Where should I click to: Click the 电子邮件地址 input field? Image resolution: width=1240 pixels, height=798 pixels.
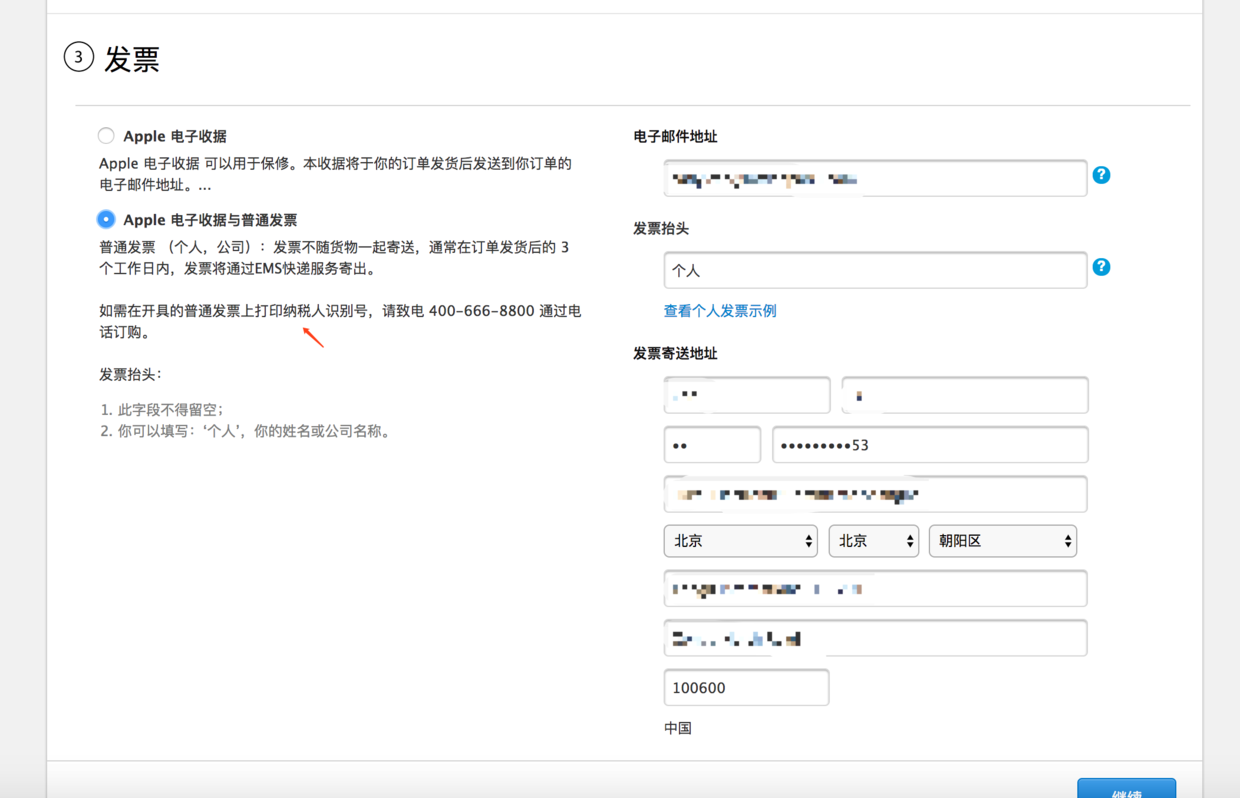[875, 178]
